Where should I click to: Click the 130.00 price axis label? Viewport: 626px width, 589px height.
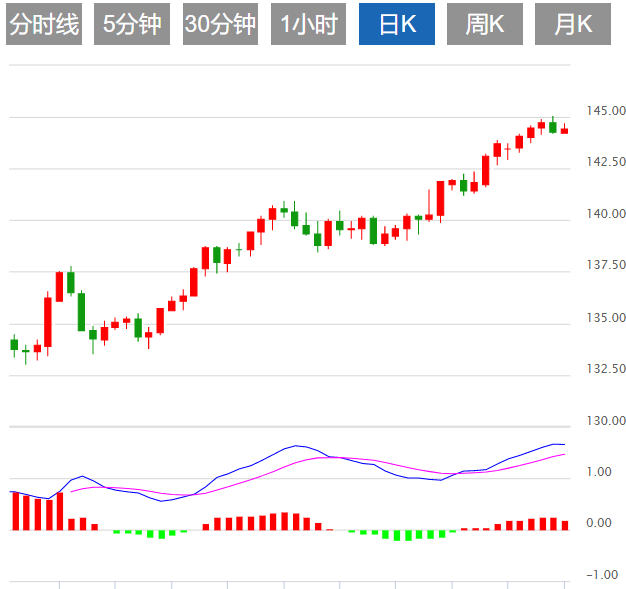(607, 421)
